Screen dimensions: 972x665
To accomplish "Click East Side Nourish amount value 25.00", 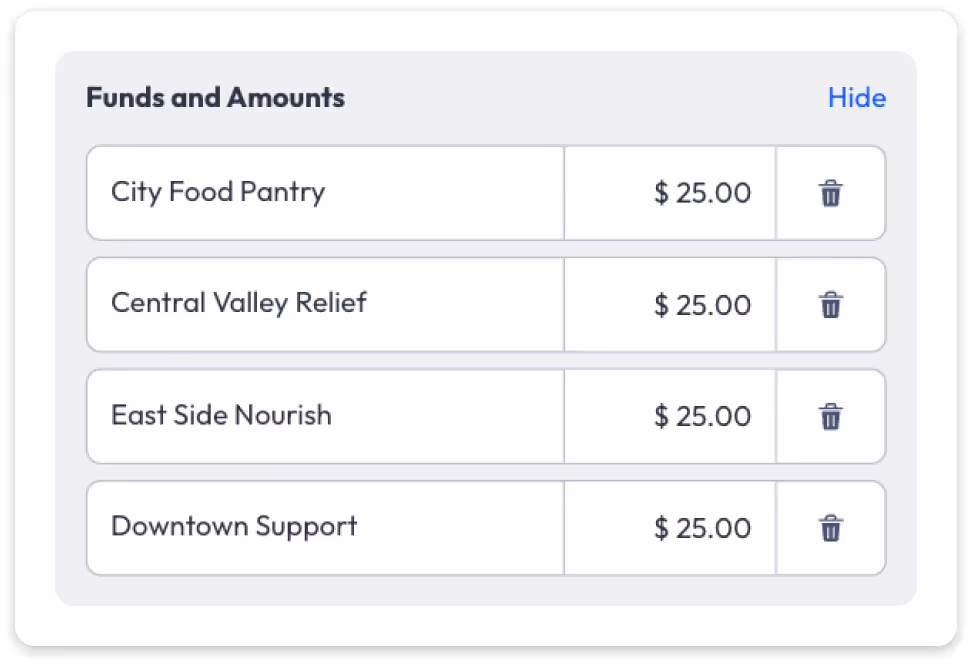I will [x=713, y=416].
